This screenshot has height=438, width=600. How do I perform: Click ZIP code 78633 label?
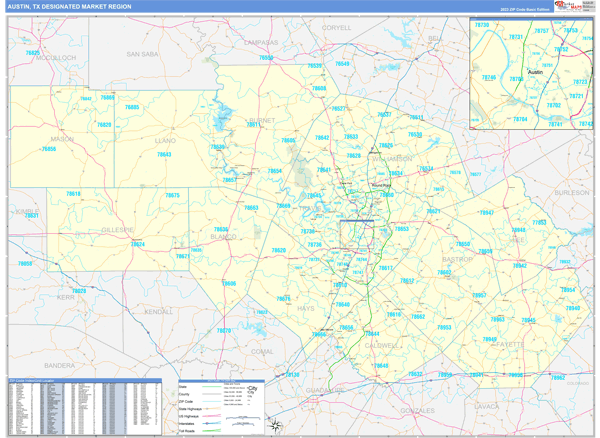tap(351, 137)
